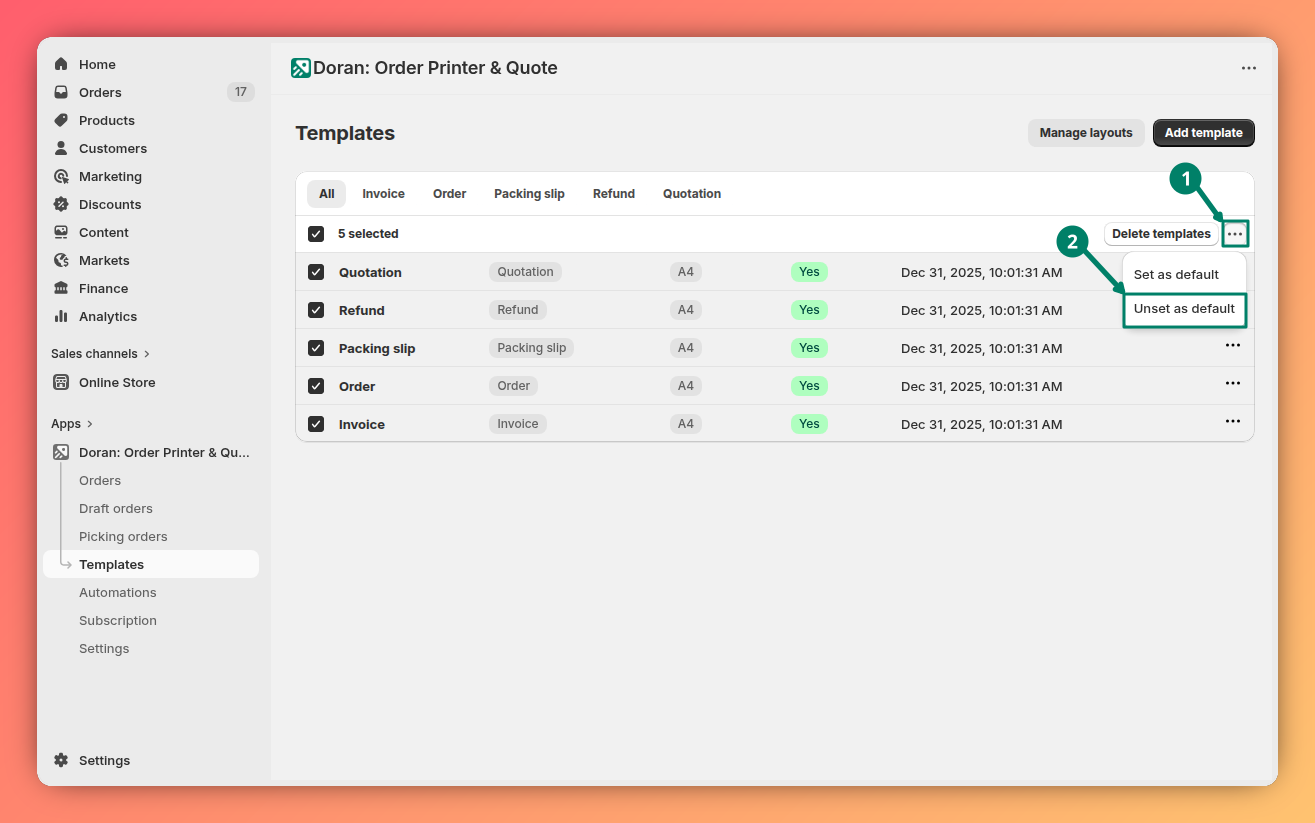Open the Invoice row actions menu
The image size is (1315, 823).
(1233, 422)
